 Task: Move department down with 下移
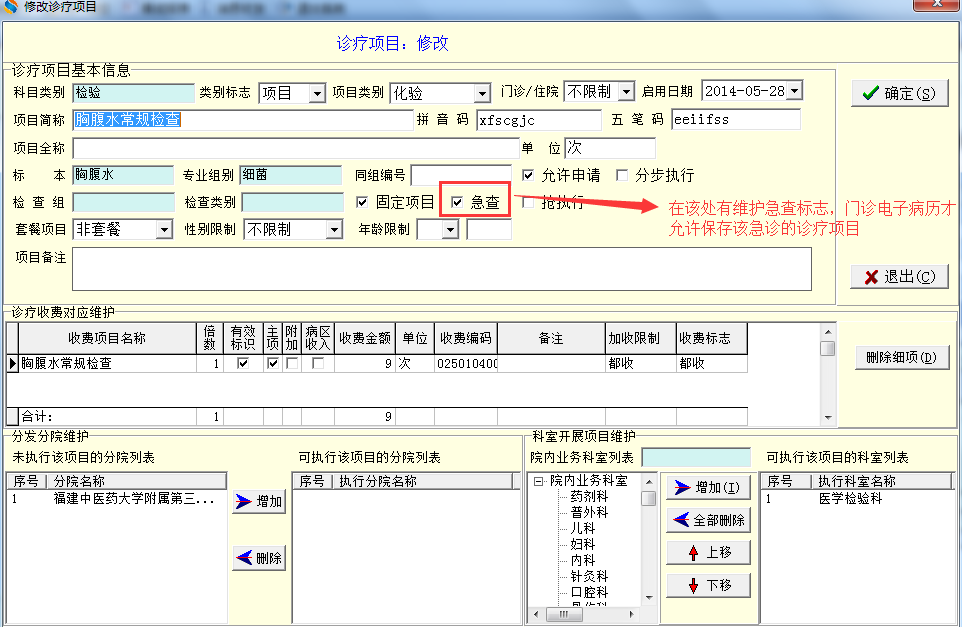coord(708,585)
